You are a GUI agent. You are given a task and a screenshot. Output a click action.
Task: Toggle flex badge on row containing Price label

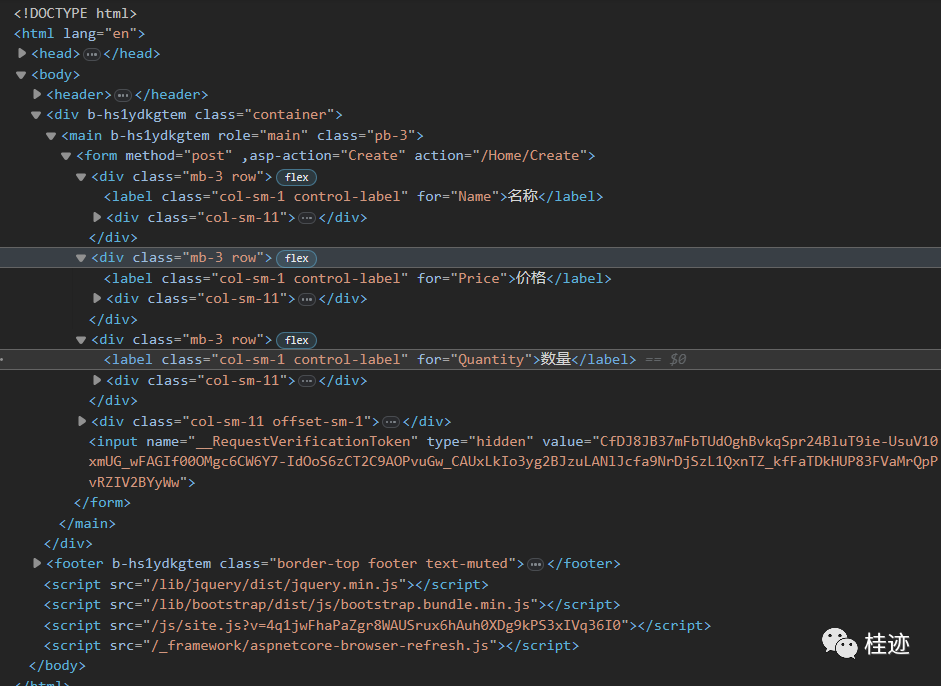coord(296,258)
